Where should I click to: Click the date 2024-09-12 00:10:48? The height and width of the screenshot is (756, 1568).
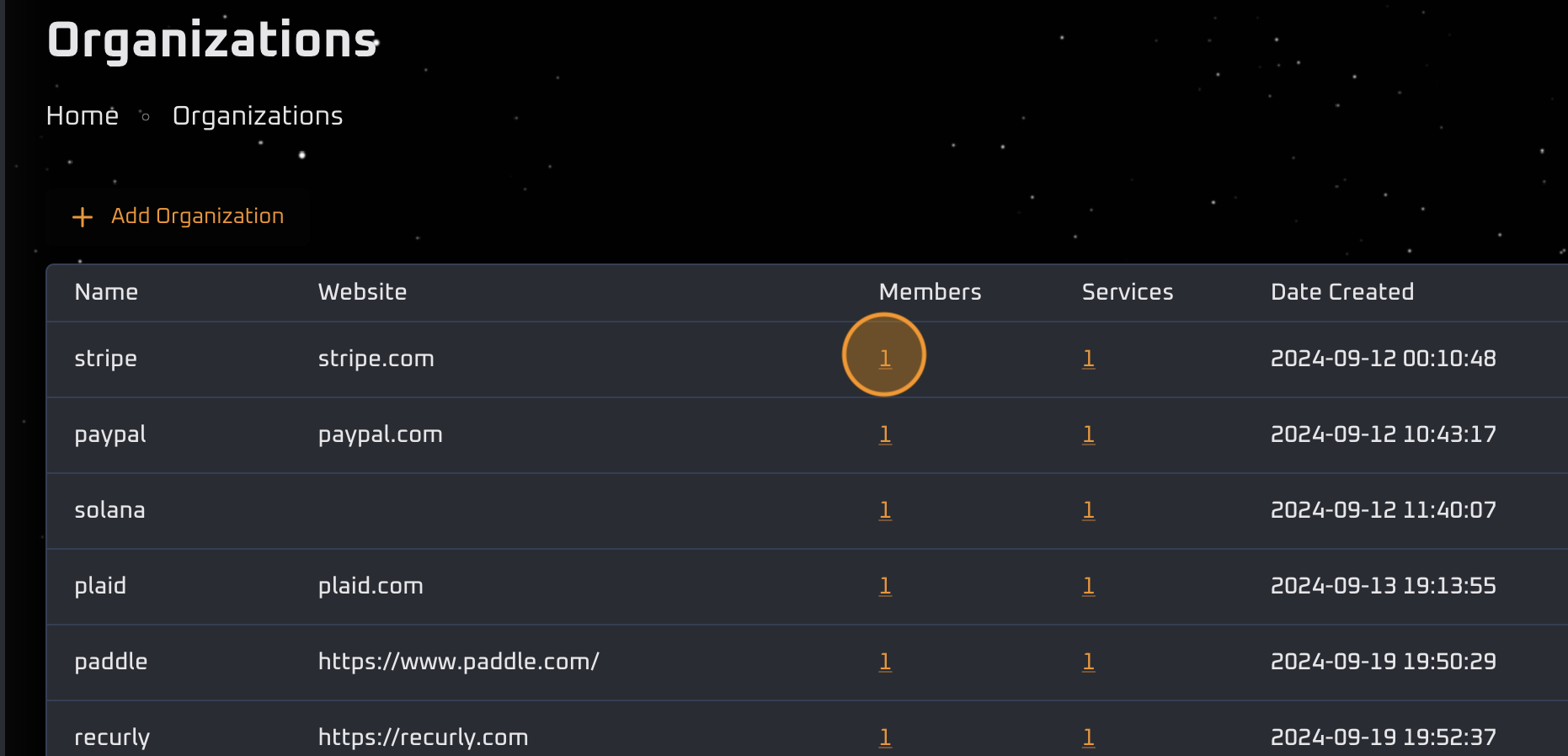pos(1383,359)
